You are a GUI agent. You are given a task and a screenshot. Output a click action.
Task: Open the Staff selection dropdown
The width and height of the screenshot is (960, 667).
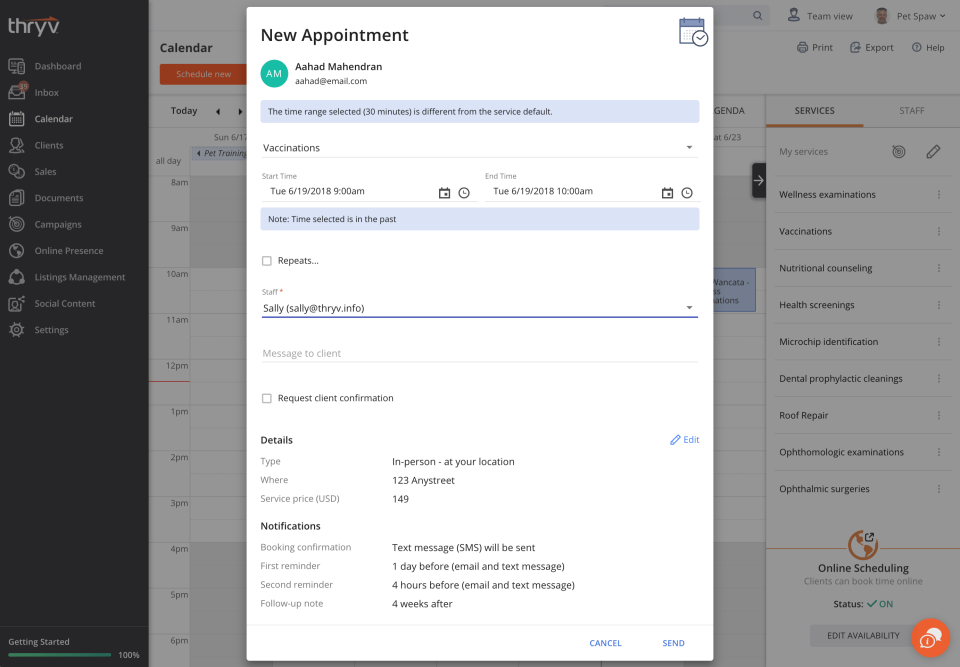click(x=689, y=308)
